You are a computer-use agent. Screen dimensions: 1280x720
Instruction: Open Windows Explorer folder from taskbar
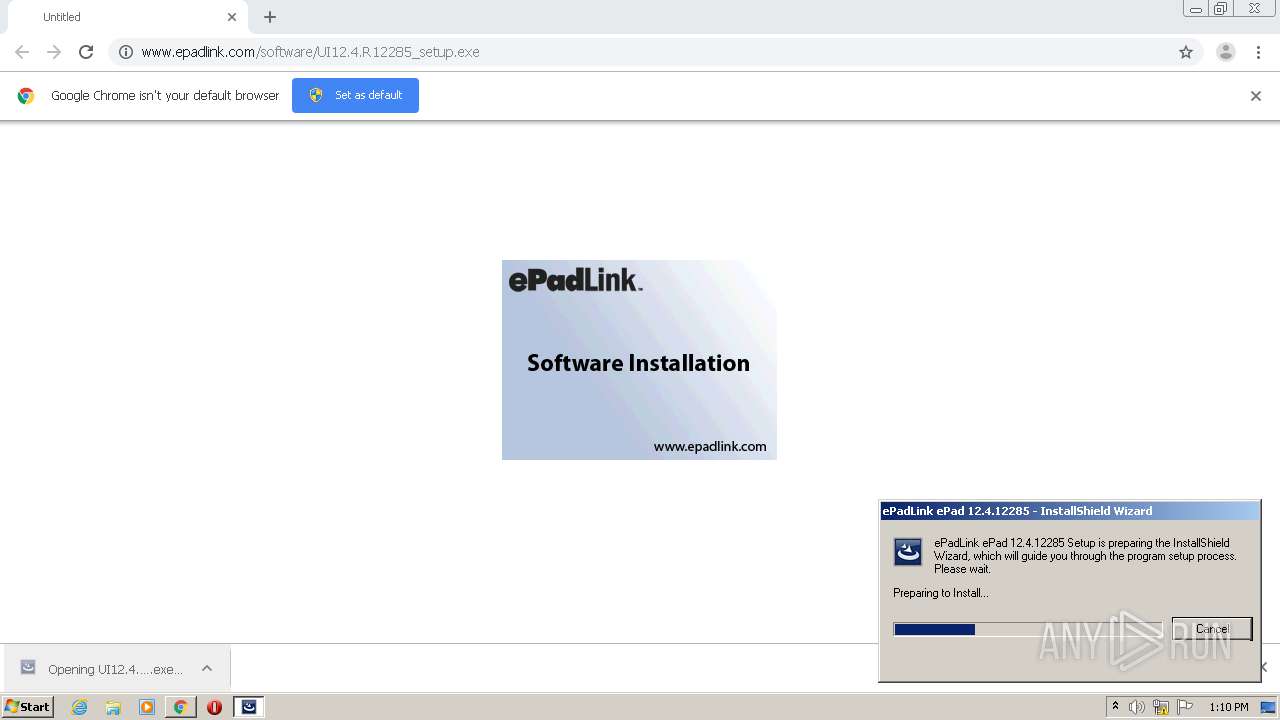(113, 707)
